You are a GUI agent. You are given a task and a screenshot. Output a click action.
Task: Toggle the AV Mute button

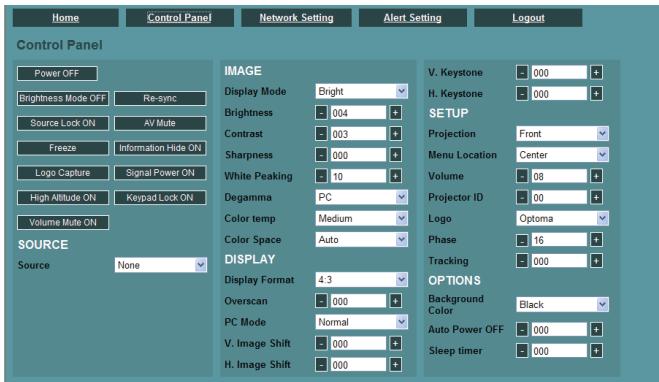point(160,123)
